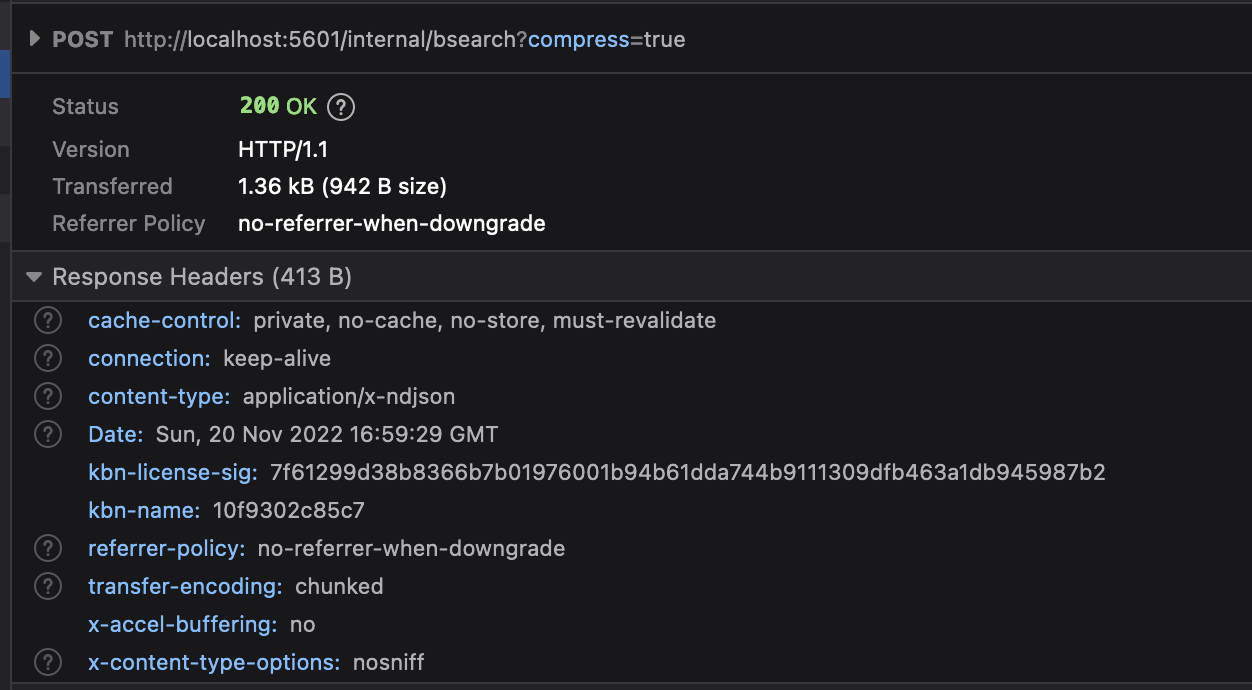Select the kbn-license-sig header value
This screenshot has height=690, width=1252.
click(688, 473)
